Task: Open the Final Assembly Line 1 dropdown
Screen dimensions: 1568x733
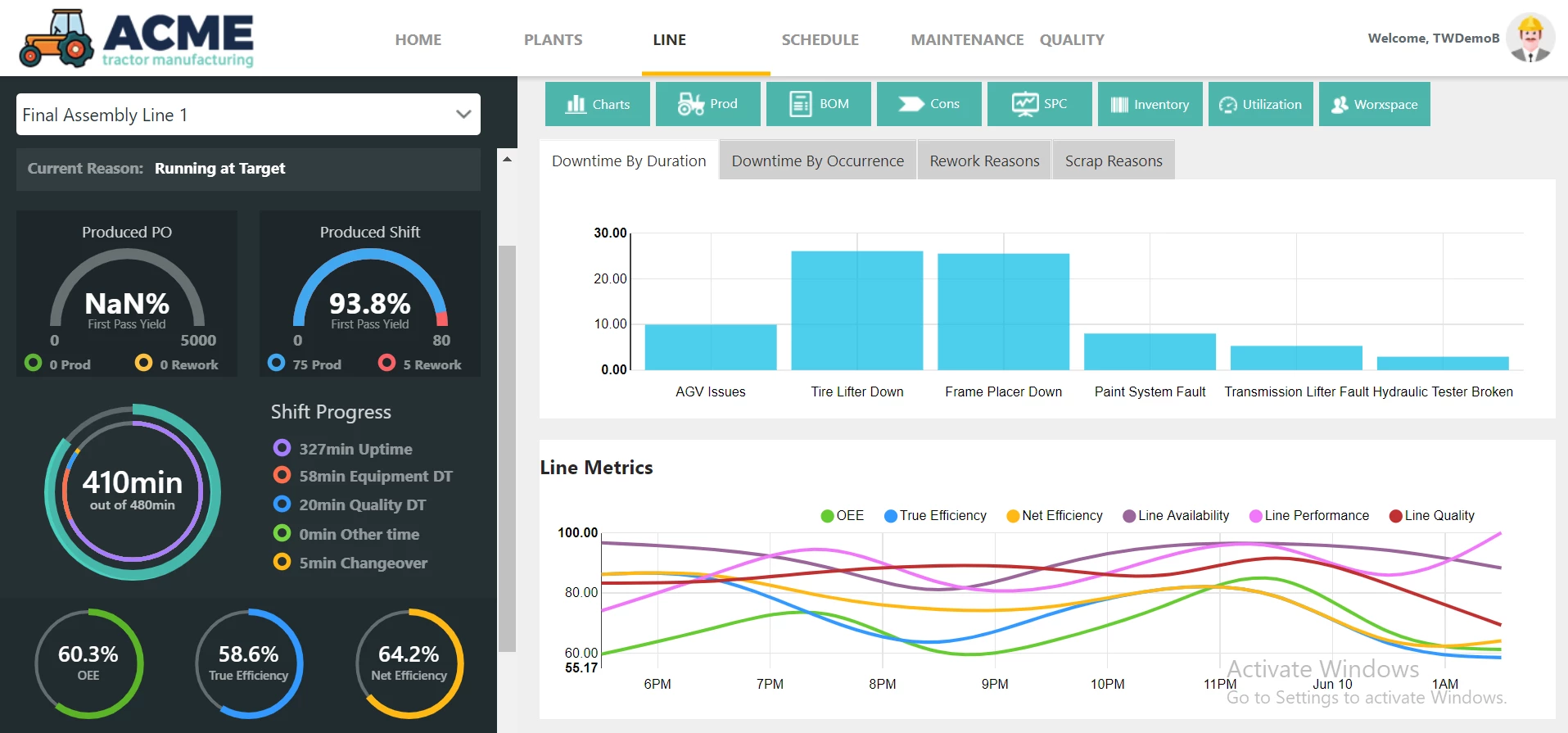Action: (248, 115)
